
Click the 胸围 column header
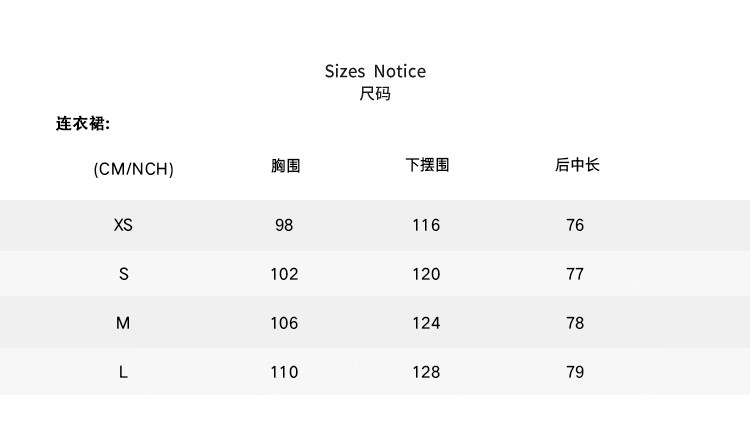[285, 166]
